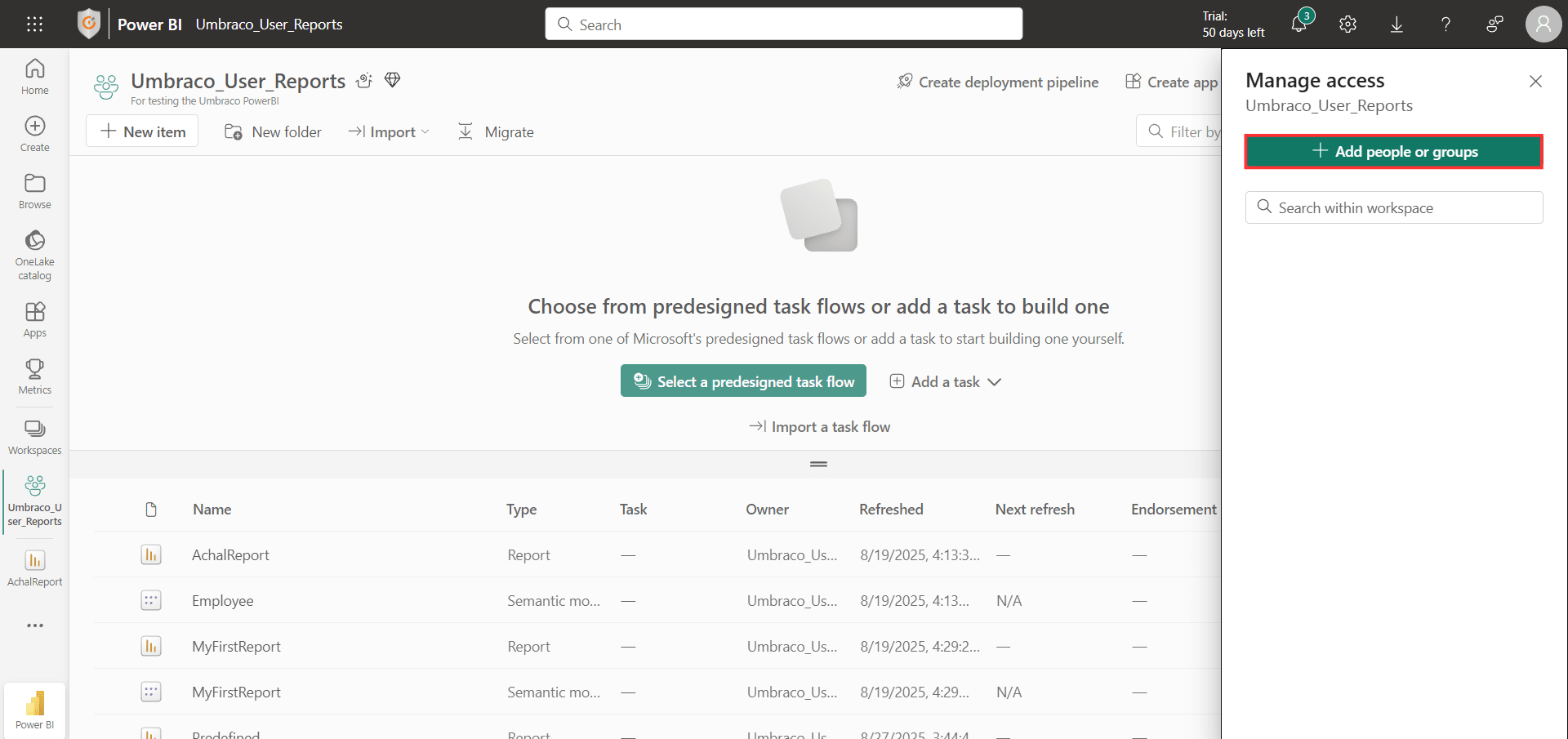Click the Next refresh column header
Screen dimensions: 1568x739
1035,510
